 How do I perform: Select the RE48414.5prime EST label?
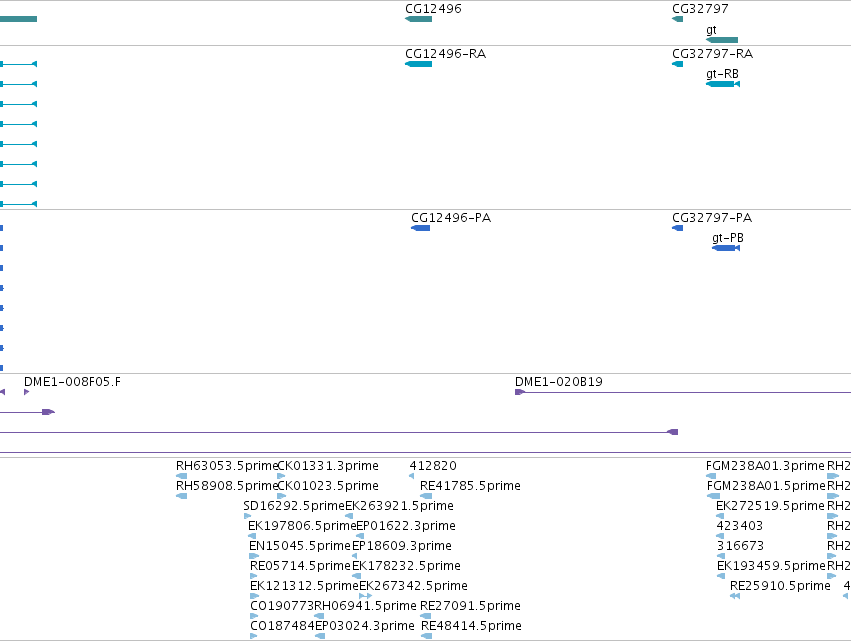click(471, 626)
